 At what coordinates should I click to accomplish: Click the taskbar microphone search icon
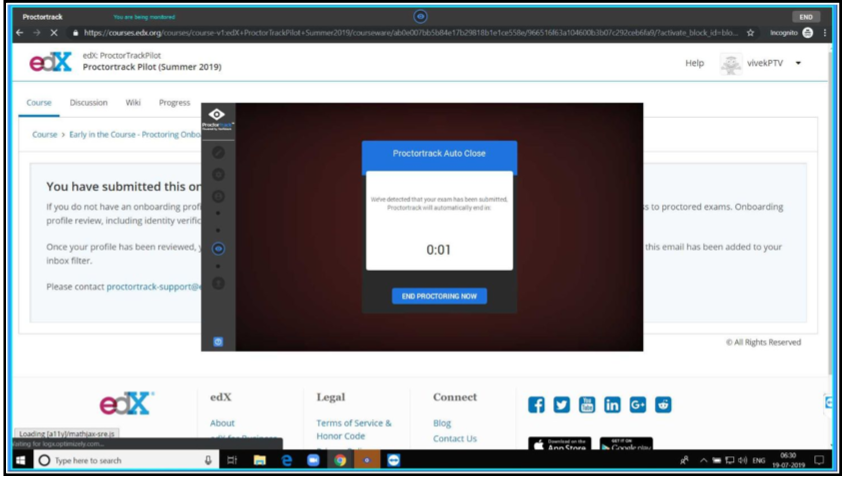[x=208, y=461]
